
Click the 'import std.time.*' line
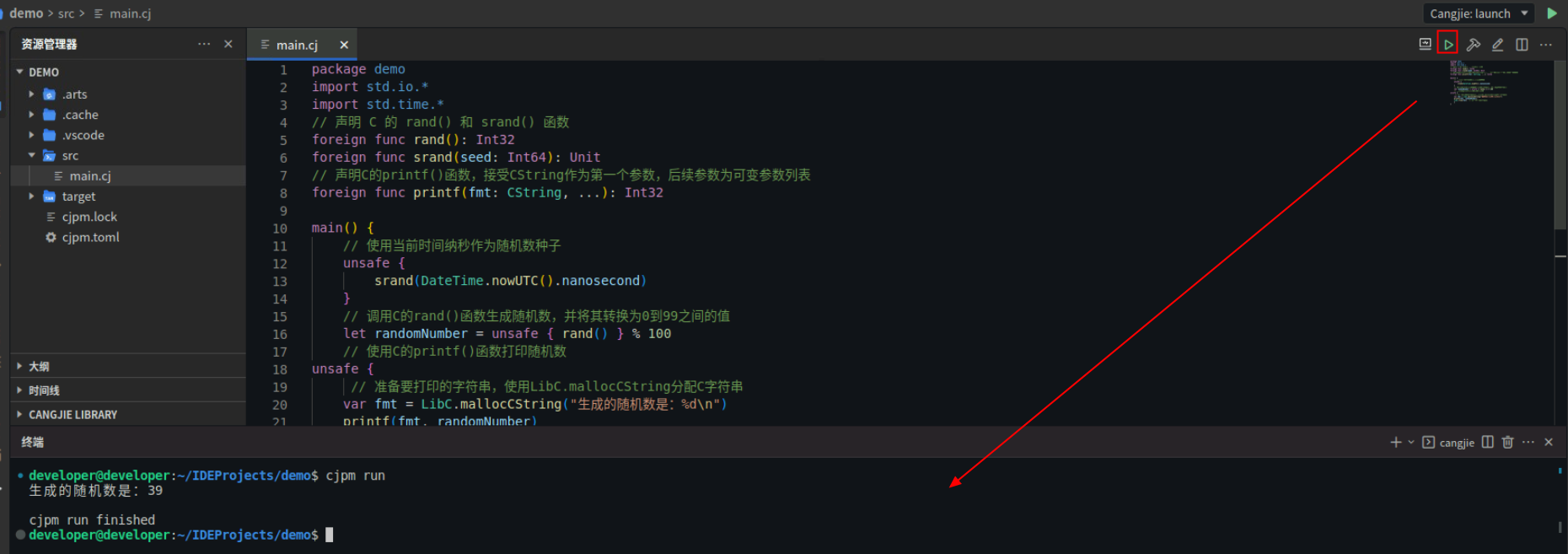pyautogui.click(x=378, y=105)
